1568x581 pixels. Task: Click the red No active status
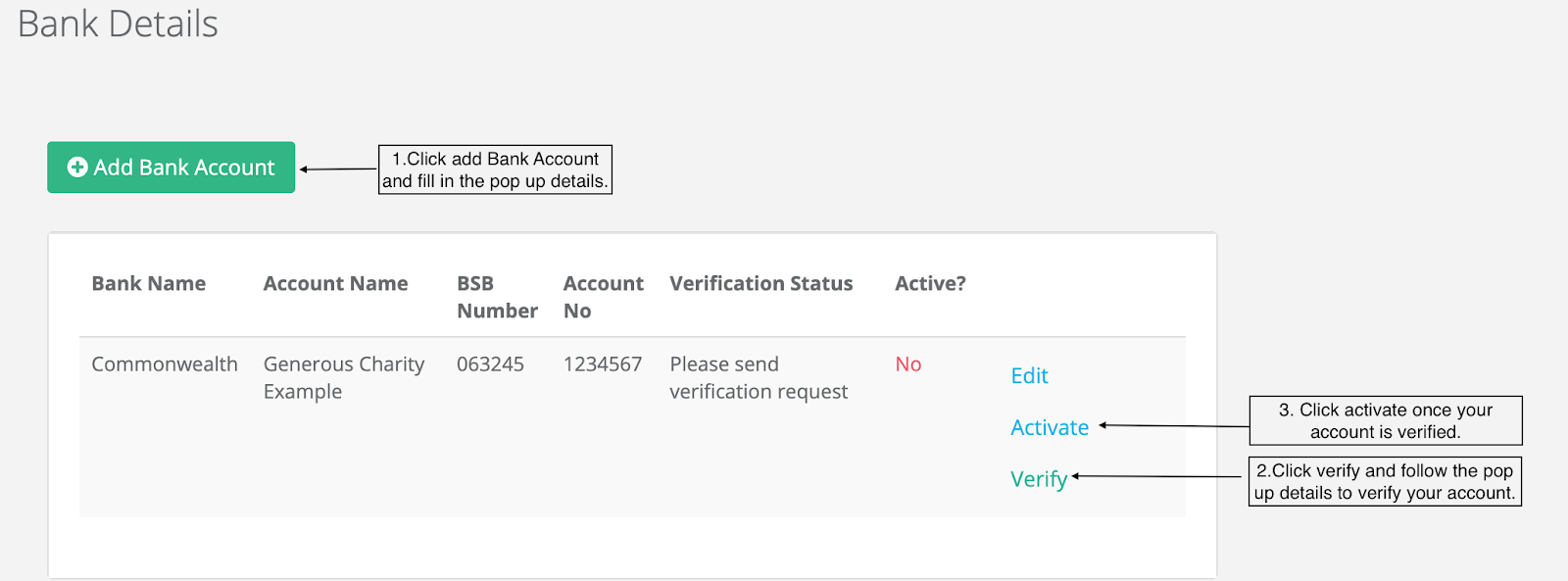[908, 364]
